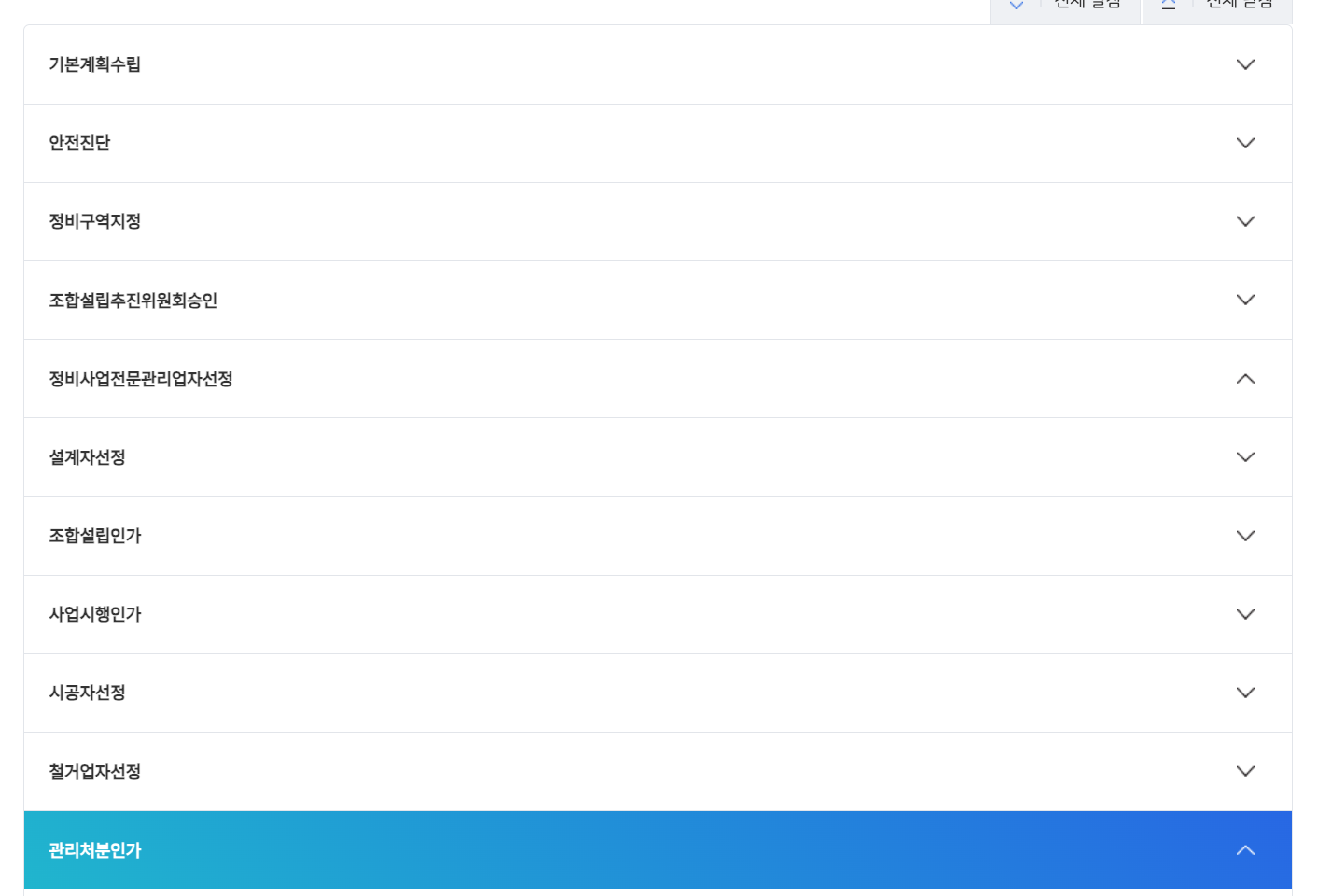Collapse the 정비사업전문관리업자선정 chevron

coord(1245,378)
